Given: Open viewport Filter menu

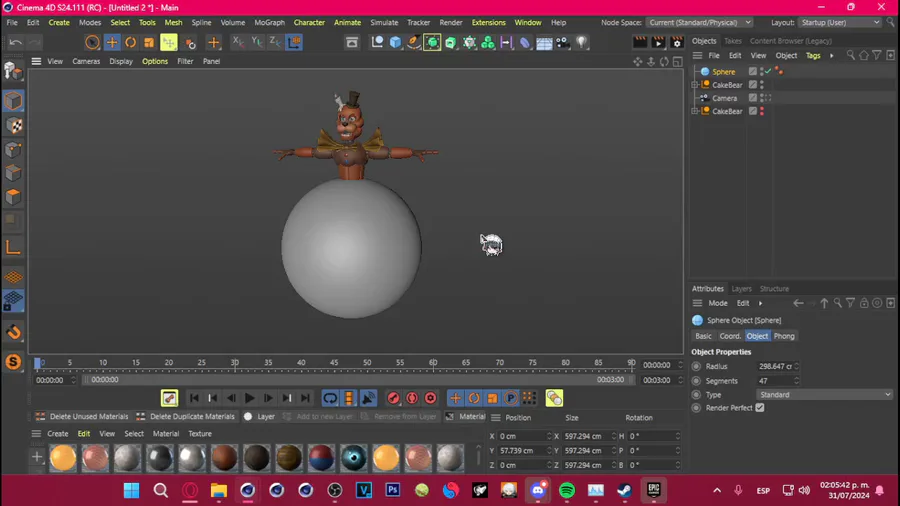Looking at the screenshot, I should [x=185, y=61].
